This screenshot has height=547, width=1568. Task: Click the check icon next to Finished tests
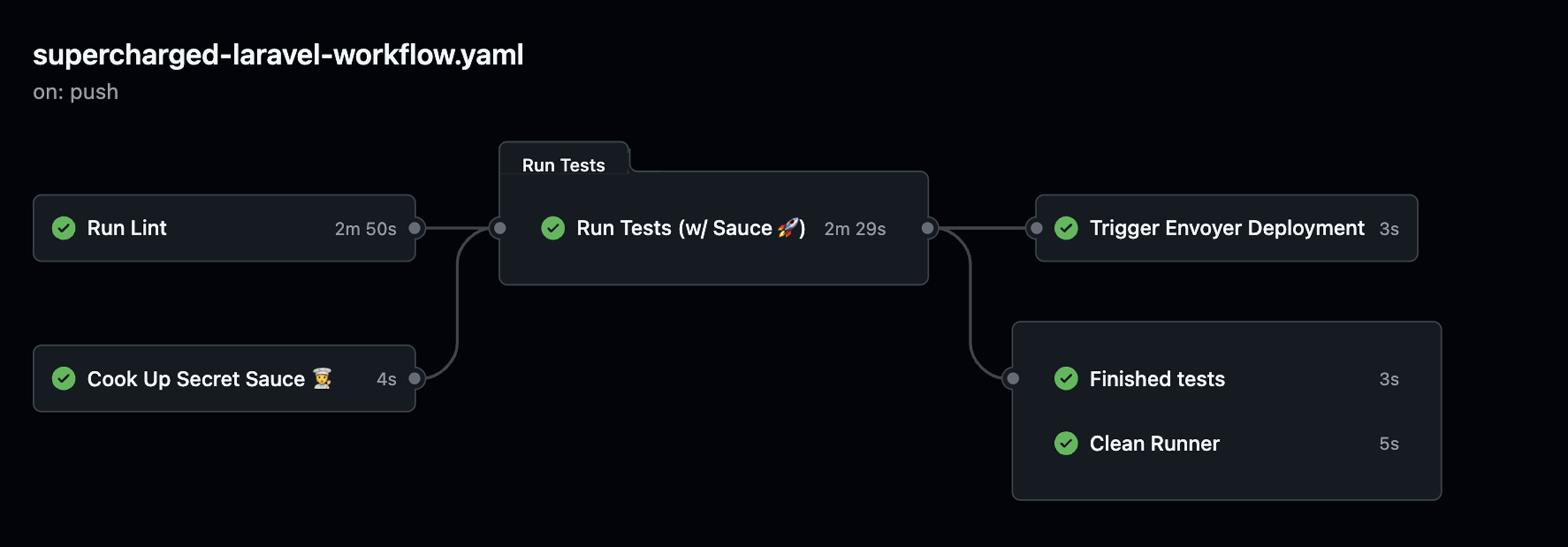pyautogui.click(x=1066, y=379)
